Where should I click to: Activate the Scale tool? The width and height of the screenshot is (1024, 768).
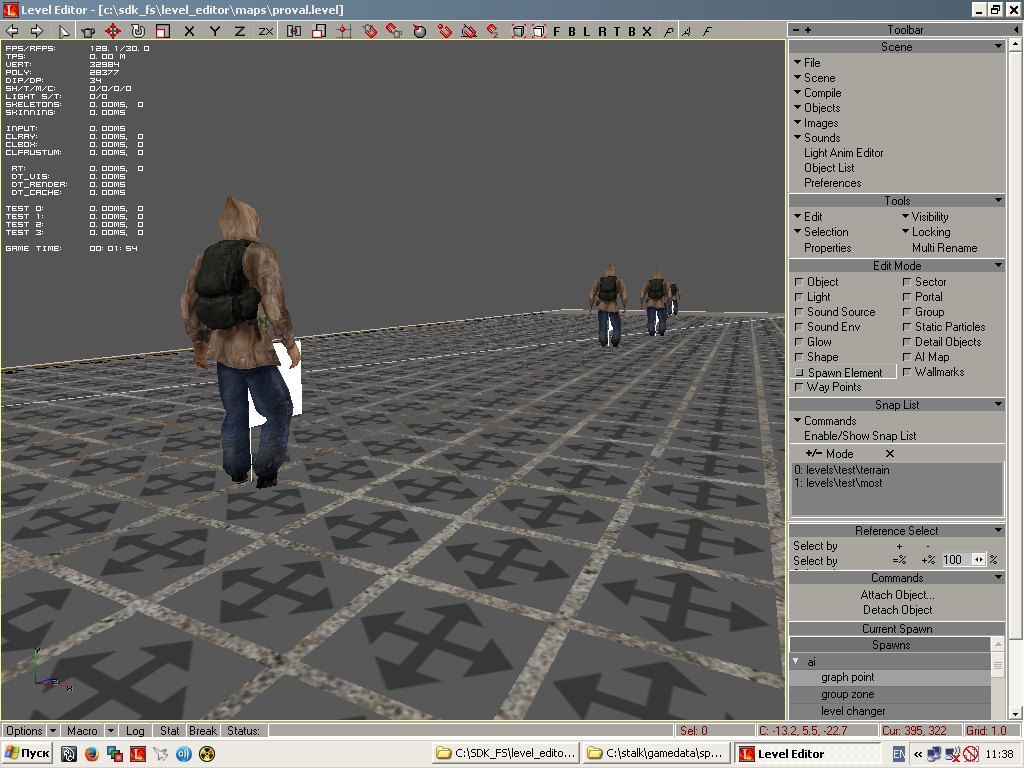tap(163, 31)
